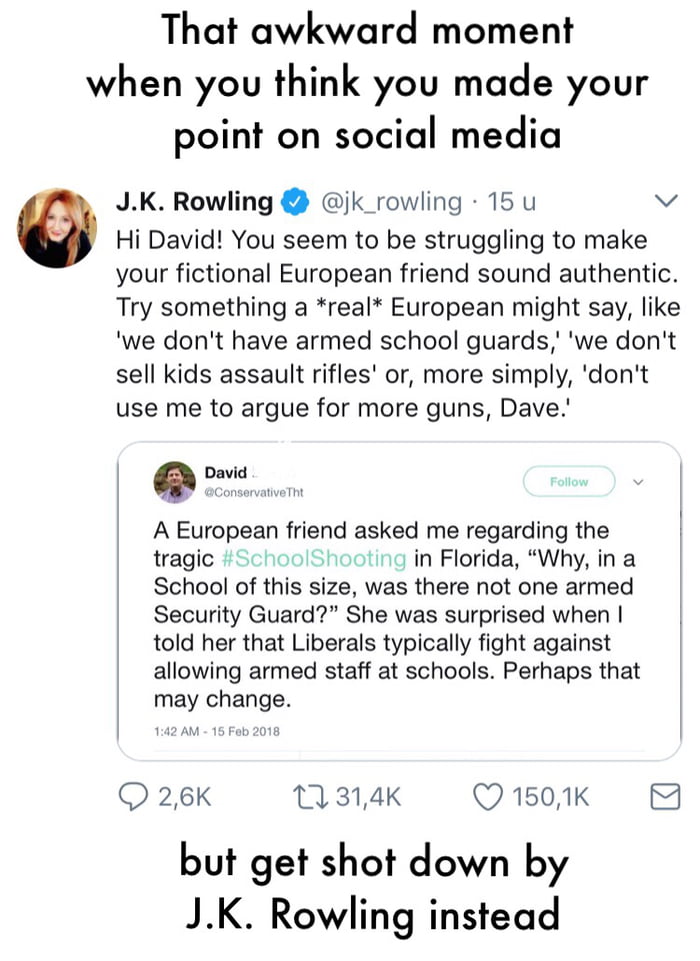Click the J.K. Rowling display name
Image resolution: width=700 pixels, height=961 pixels.
[x=194, y=202]
